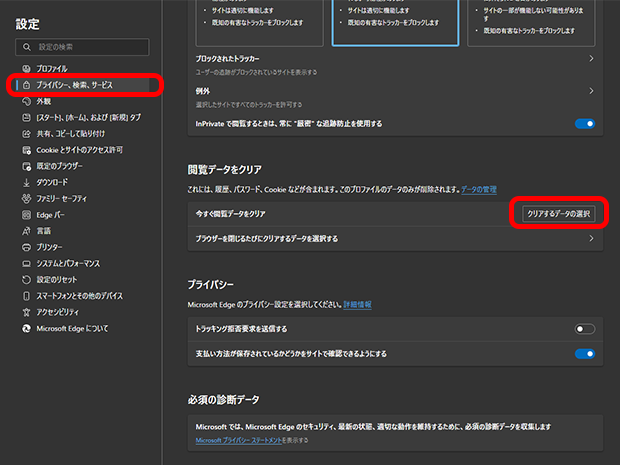620x465 pixels.
Task: Expand 例外 row chevron
Action: 591,91
